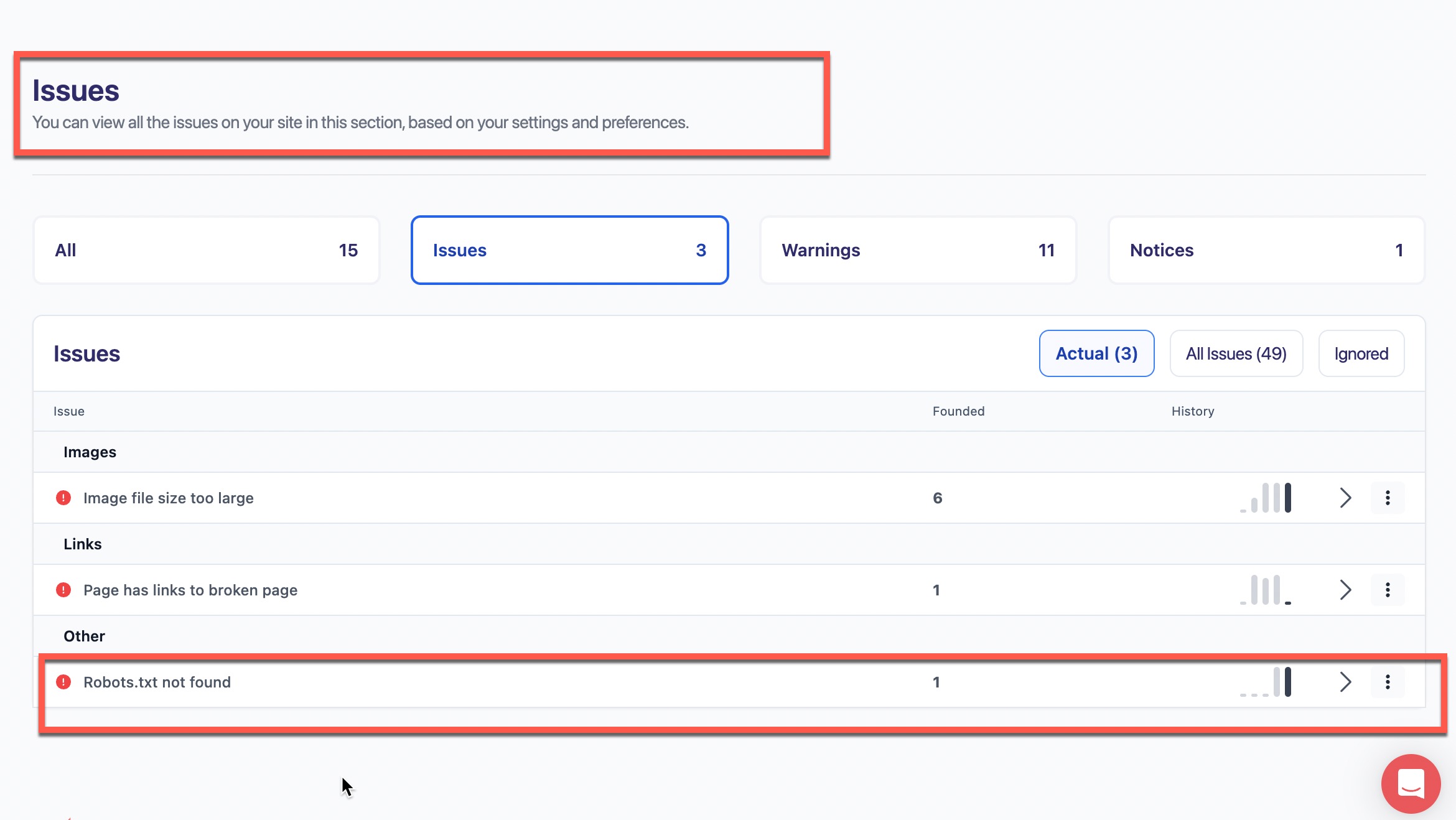Click the Issues table panel title

[x=86, y=353]
